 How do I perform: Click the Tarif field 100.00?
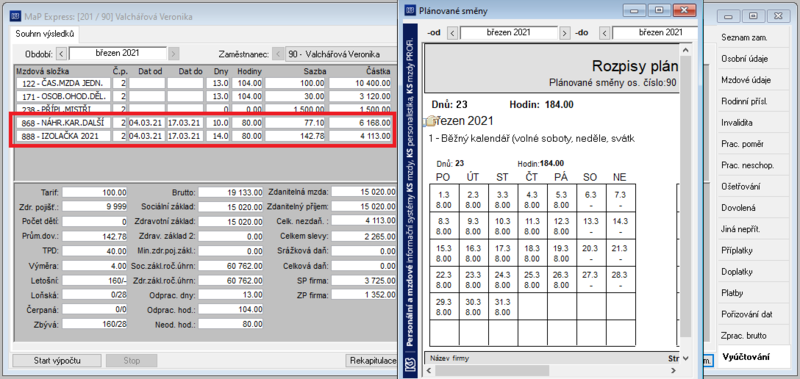coord(95,193)
